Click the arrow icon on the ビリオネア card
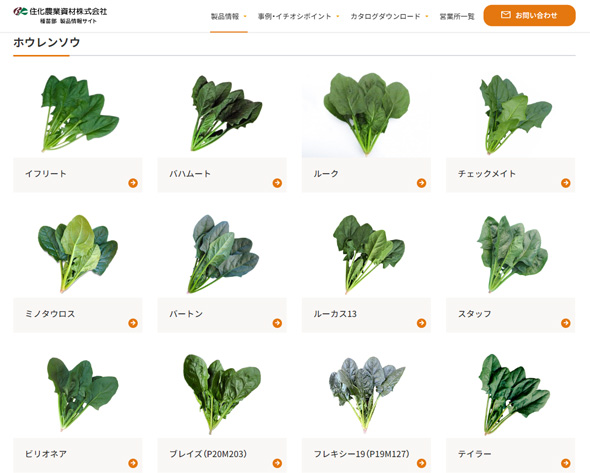 [133, 463]
